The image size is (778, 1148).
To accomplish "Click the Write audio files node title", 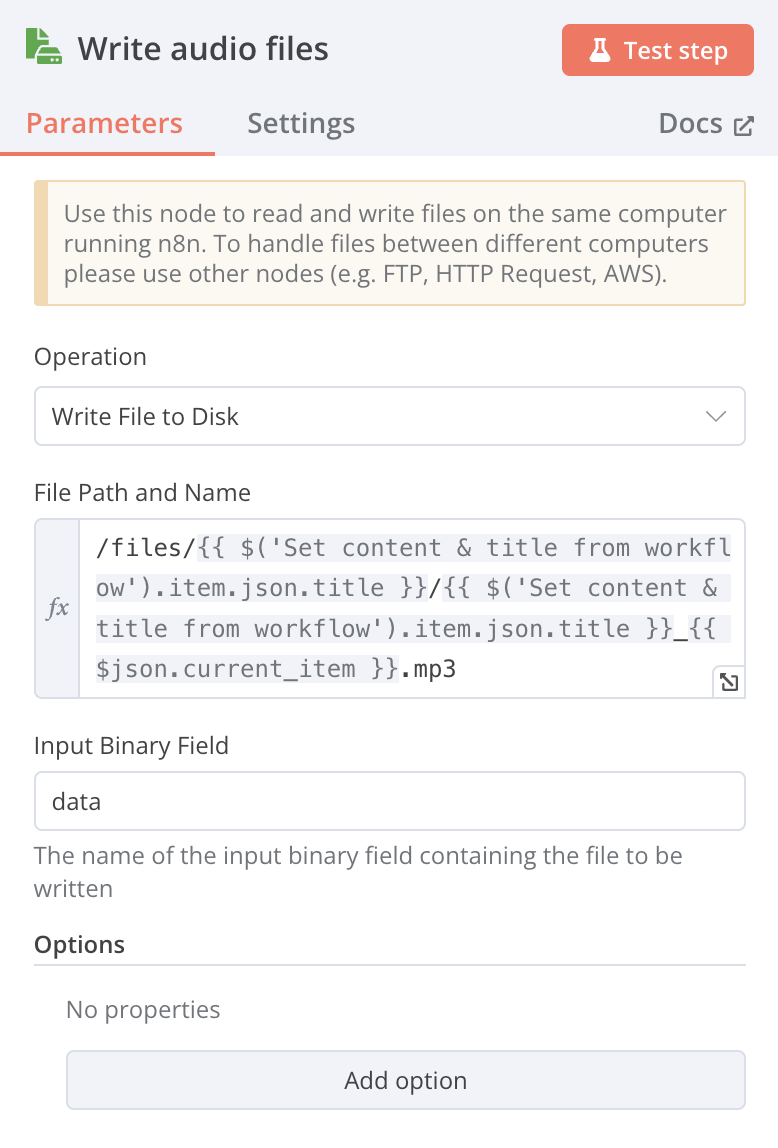I will (203, 49).
